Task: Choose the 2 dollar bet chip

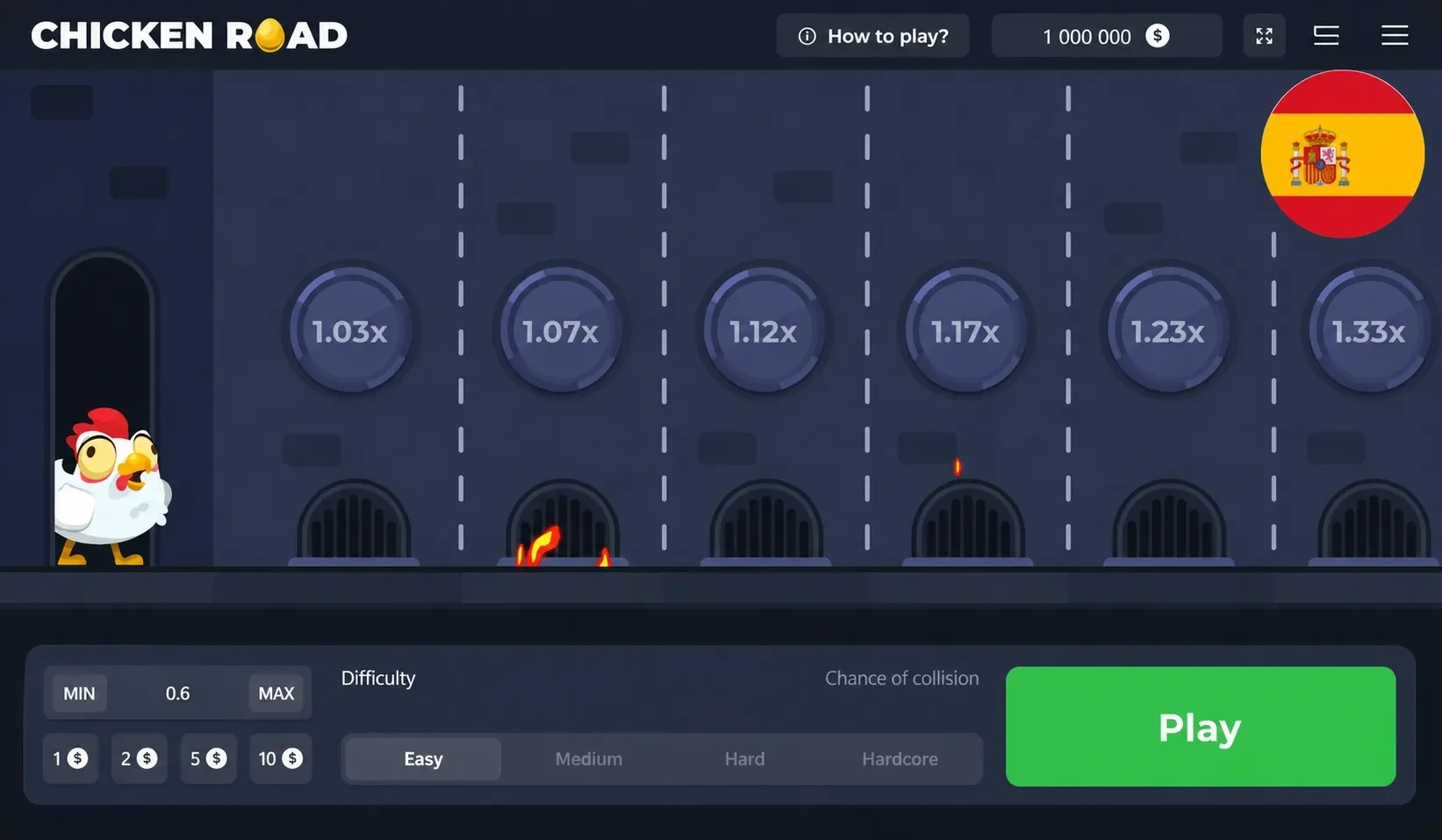Action: pos(139,758)
